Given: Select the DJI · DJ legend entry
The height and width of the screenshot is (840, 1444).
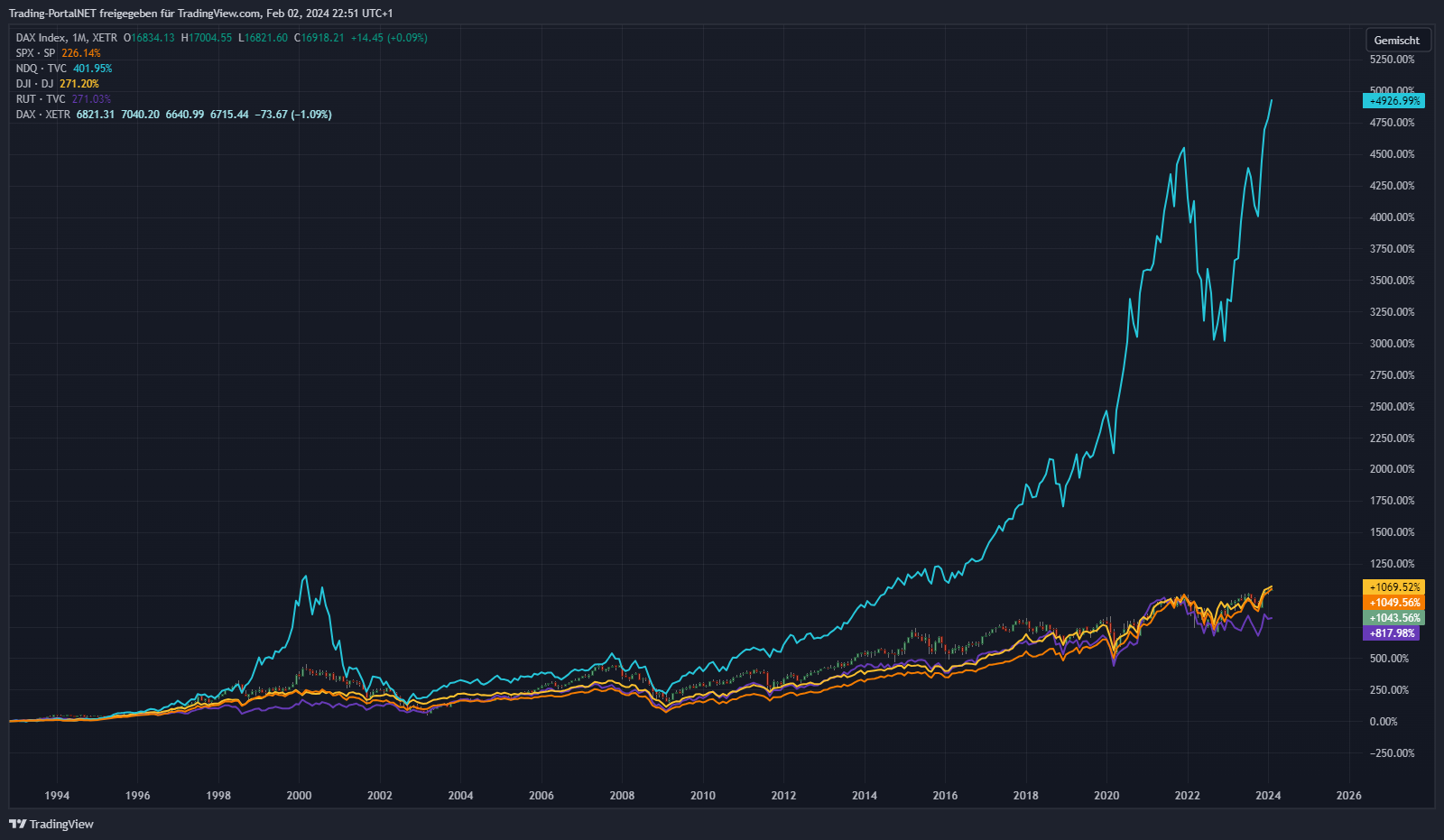Looking at the screenshot, I should pos(34,84).
